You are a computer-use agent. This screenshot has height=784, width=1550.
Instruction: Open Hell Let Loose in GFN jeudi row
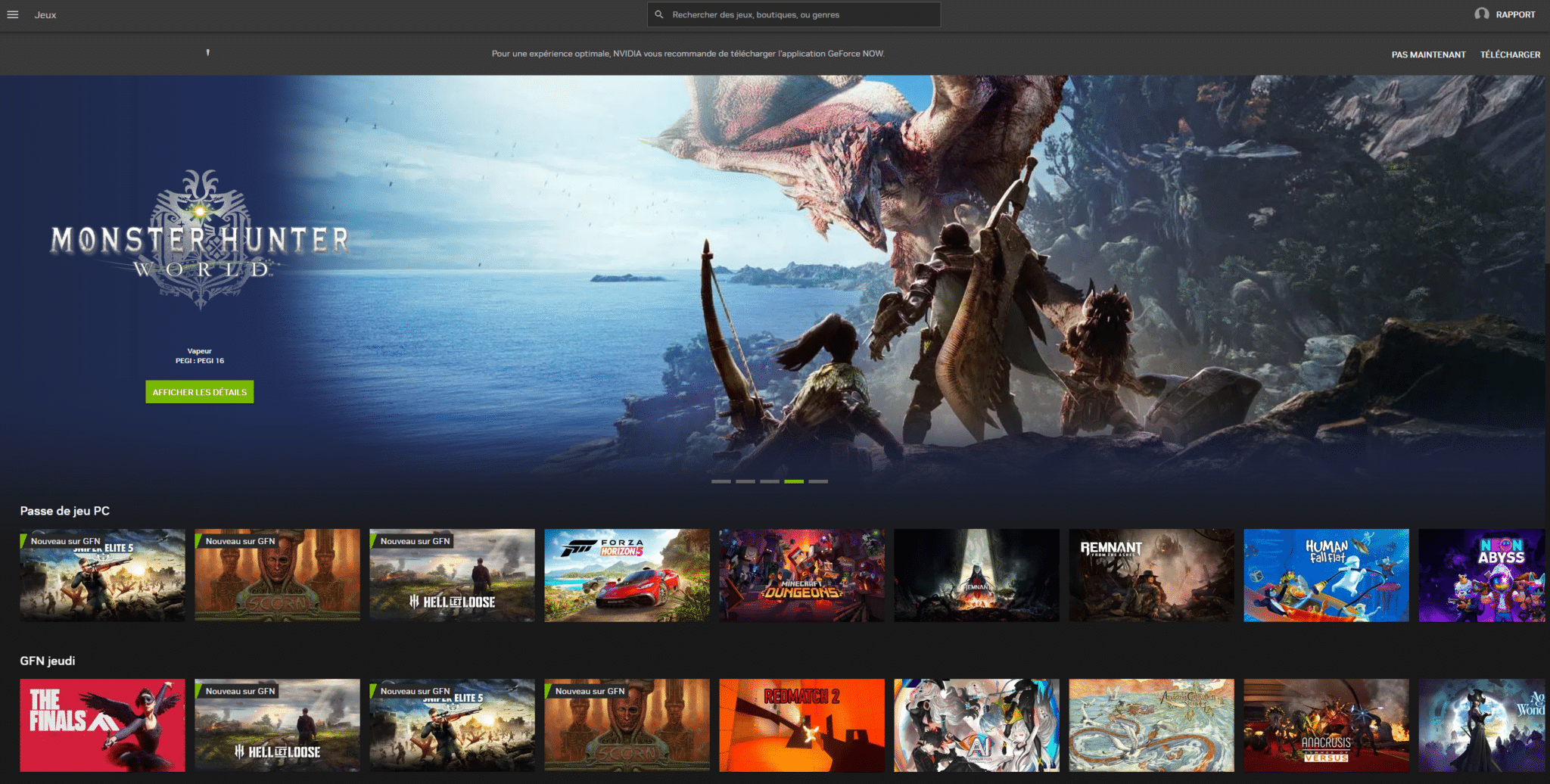coord(277,725)
